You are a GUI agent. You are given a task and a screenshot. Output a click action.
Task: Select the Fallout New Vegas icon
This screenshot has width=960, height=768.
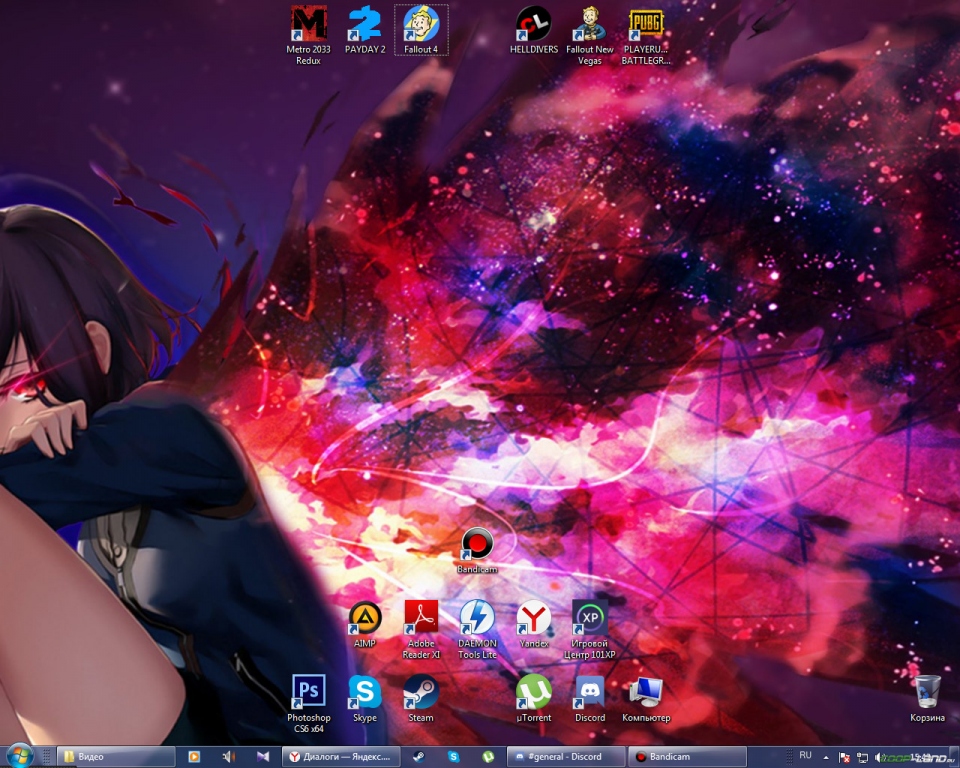[x=590, y=34]
